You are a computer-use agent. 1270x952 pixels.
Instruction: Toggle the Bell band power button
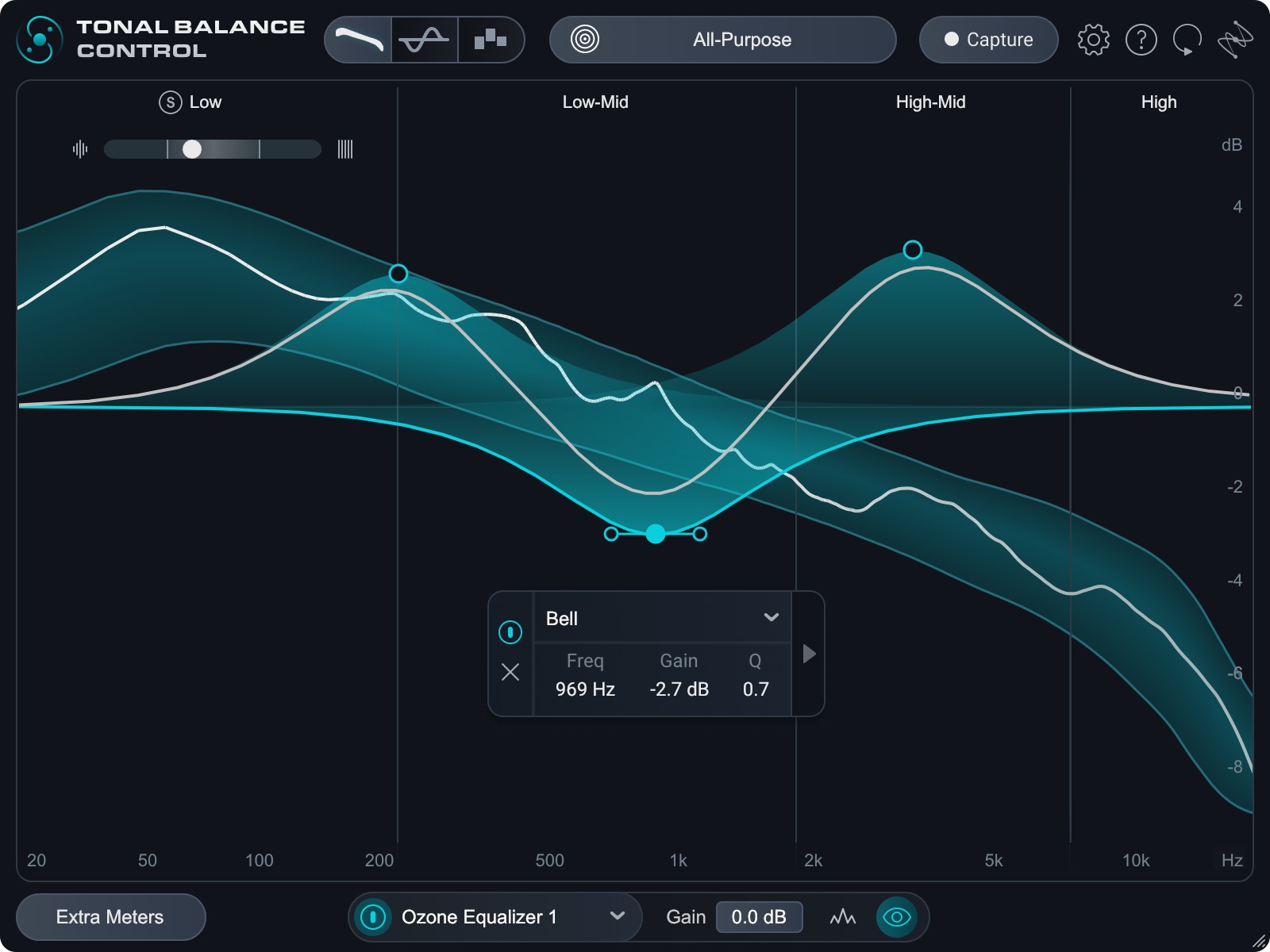pyautogui.click(x=510, y=632)
